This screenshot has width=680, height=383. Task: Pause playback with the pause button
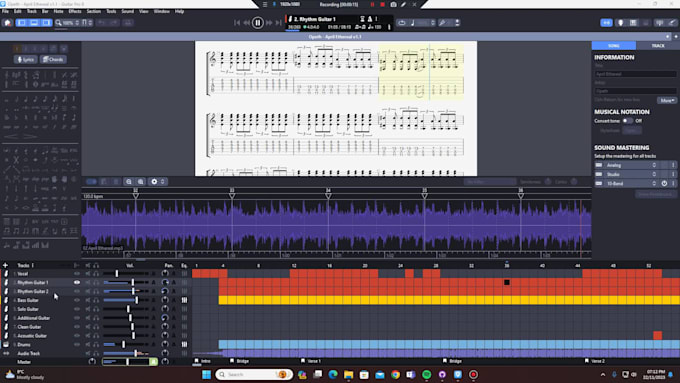[x=258, y=23]
